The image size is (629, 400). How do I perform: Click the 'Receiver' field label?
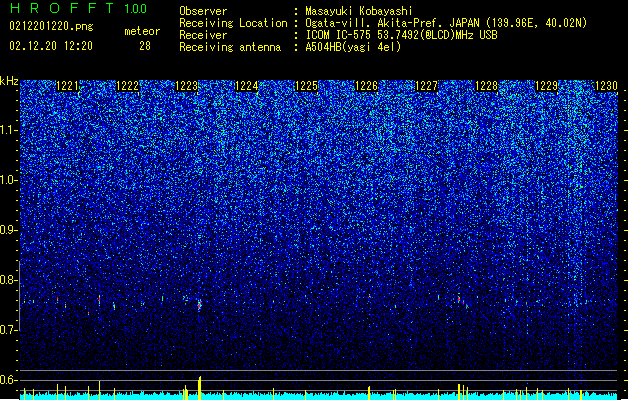[x=203, y=35]
